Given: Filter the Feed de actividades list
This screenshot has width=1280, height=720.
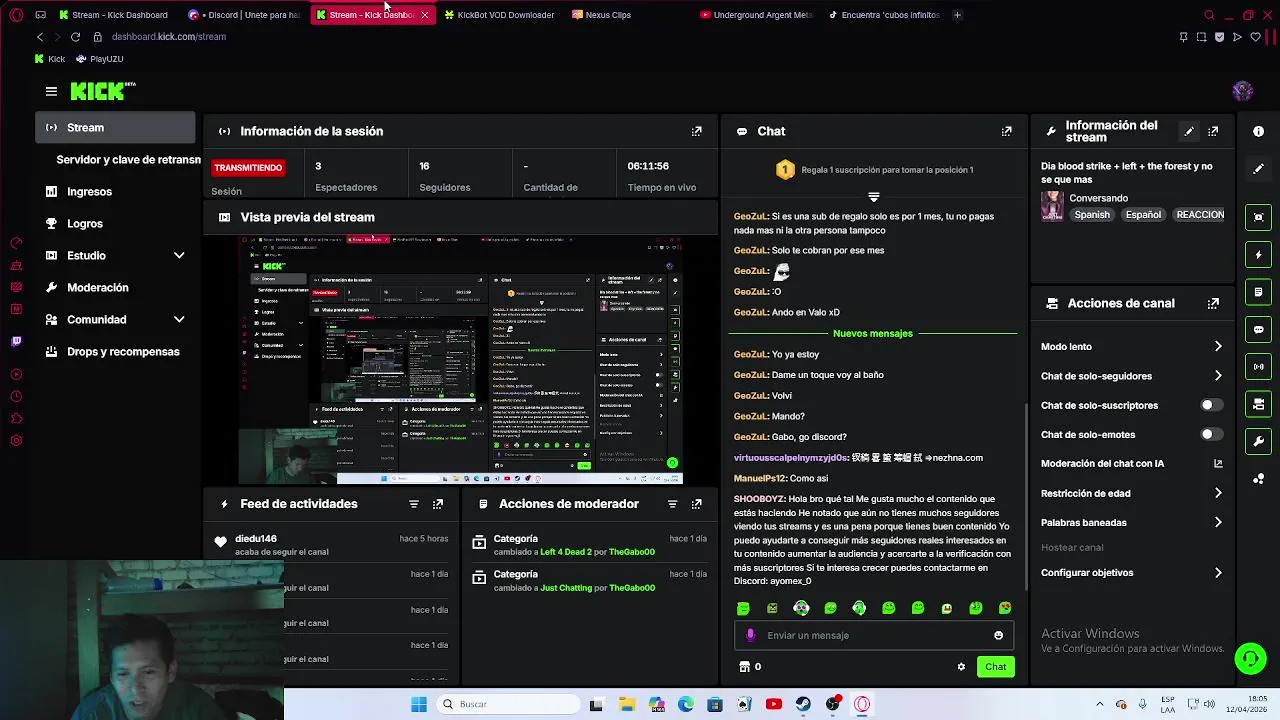Looking at the screenshot, I should [413, 504].
